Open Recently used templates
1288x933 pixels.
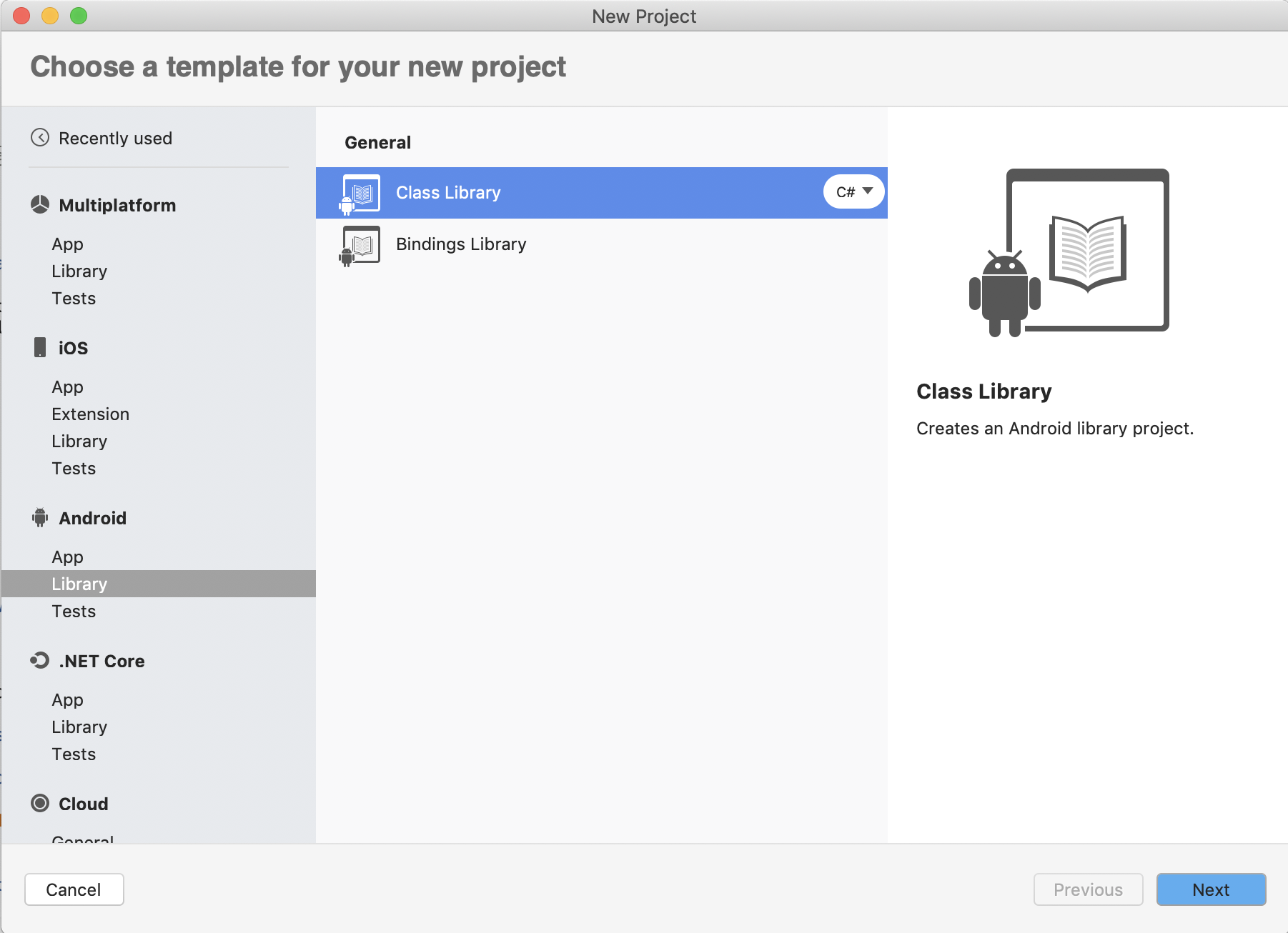pyautogui.click(x=115, y=138)
